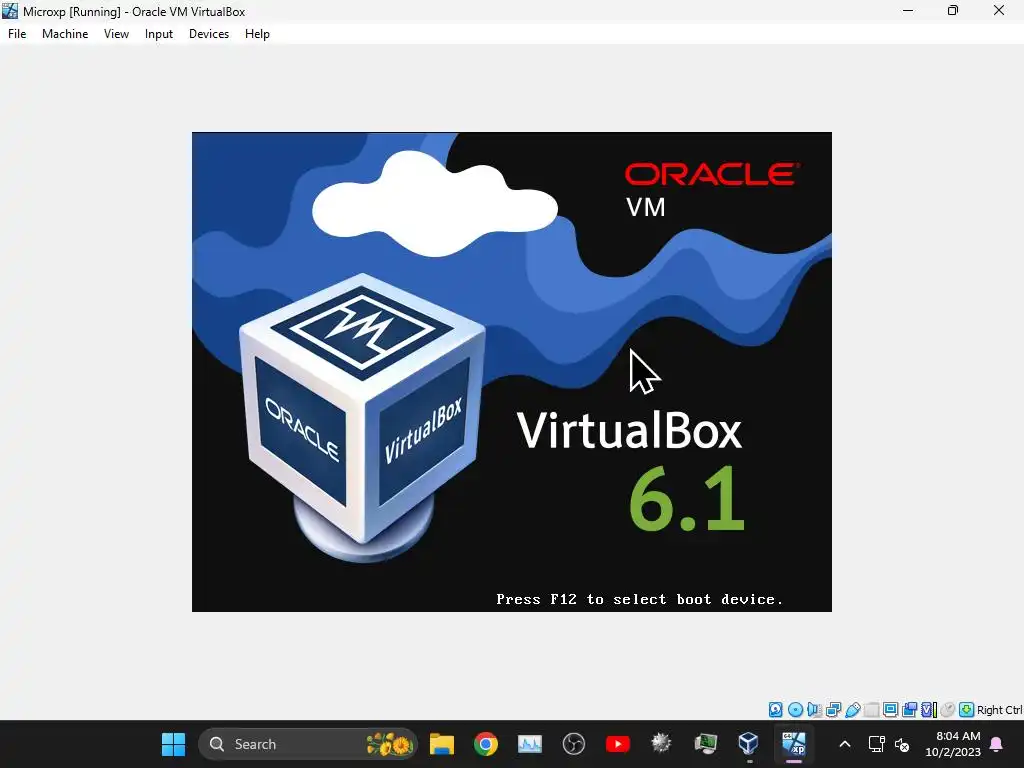This screenshot has height=768, width=1024.
Task: Open YouTube from the taskbar
Action: point(617,744)
